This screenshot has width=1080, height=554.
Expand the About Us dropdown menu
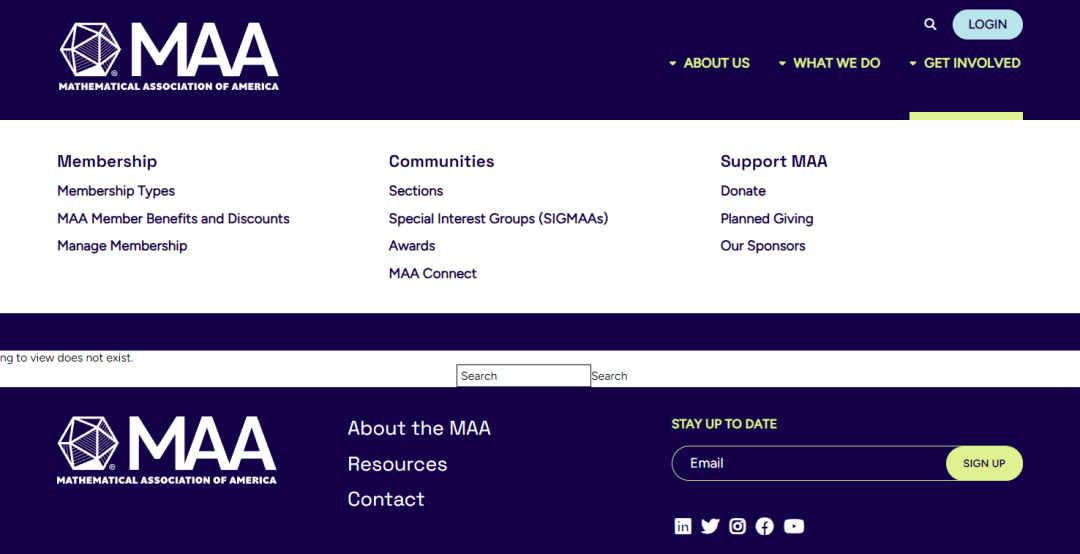709,63
